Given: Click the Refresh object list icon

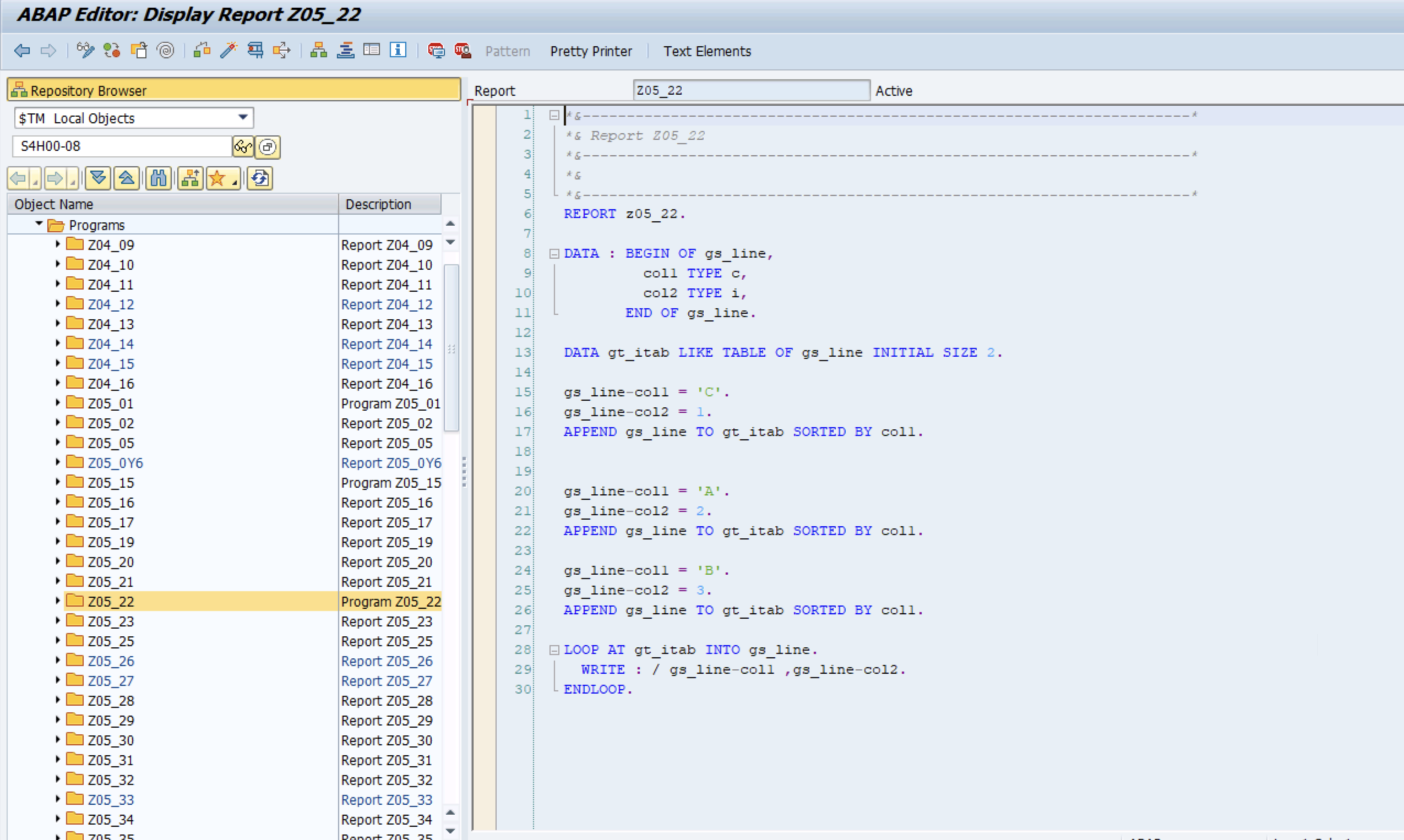Looking at the screenshot, I should point(260,179).
